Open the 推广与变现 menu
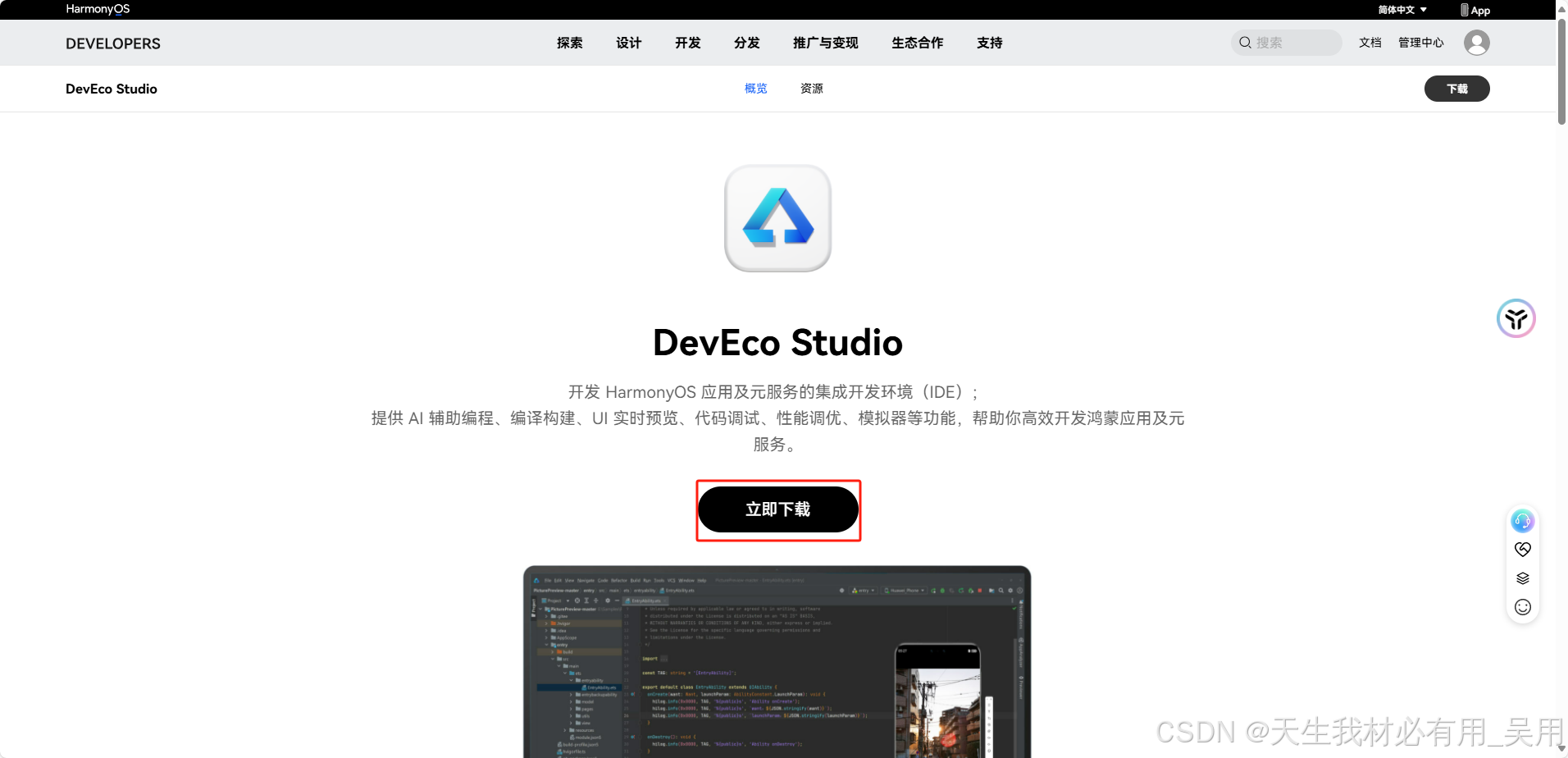 tap(826, 43)
